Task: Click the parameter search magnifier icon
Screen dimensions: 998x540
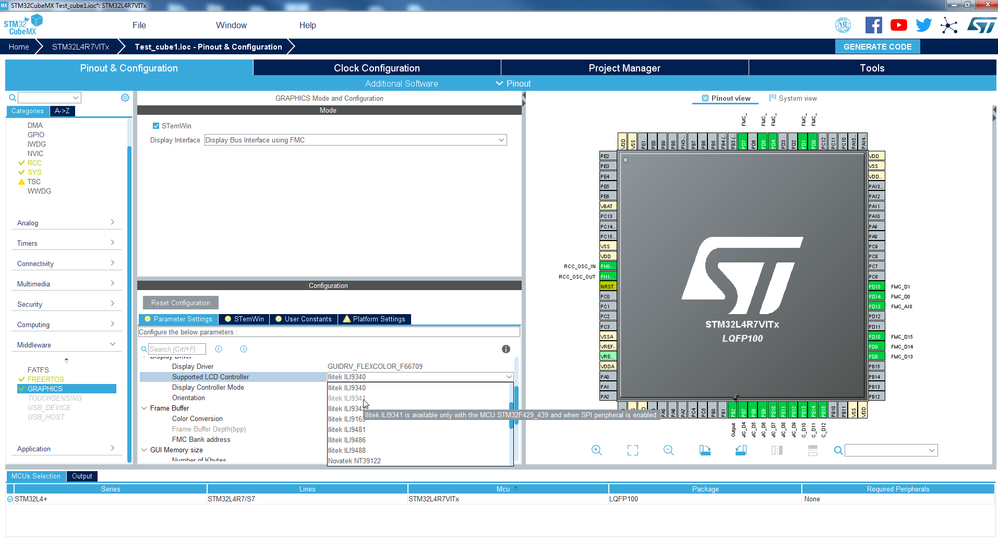Action: pos(144,349)
